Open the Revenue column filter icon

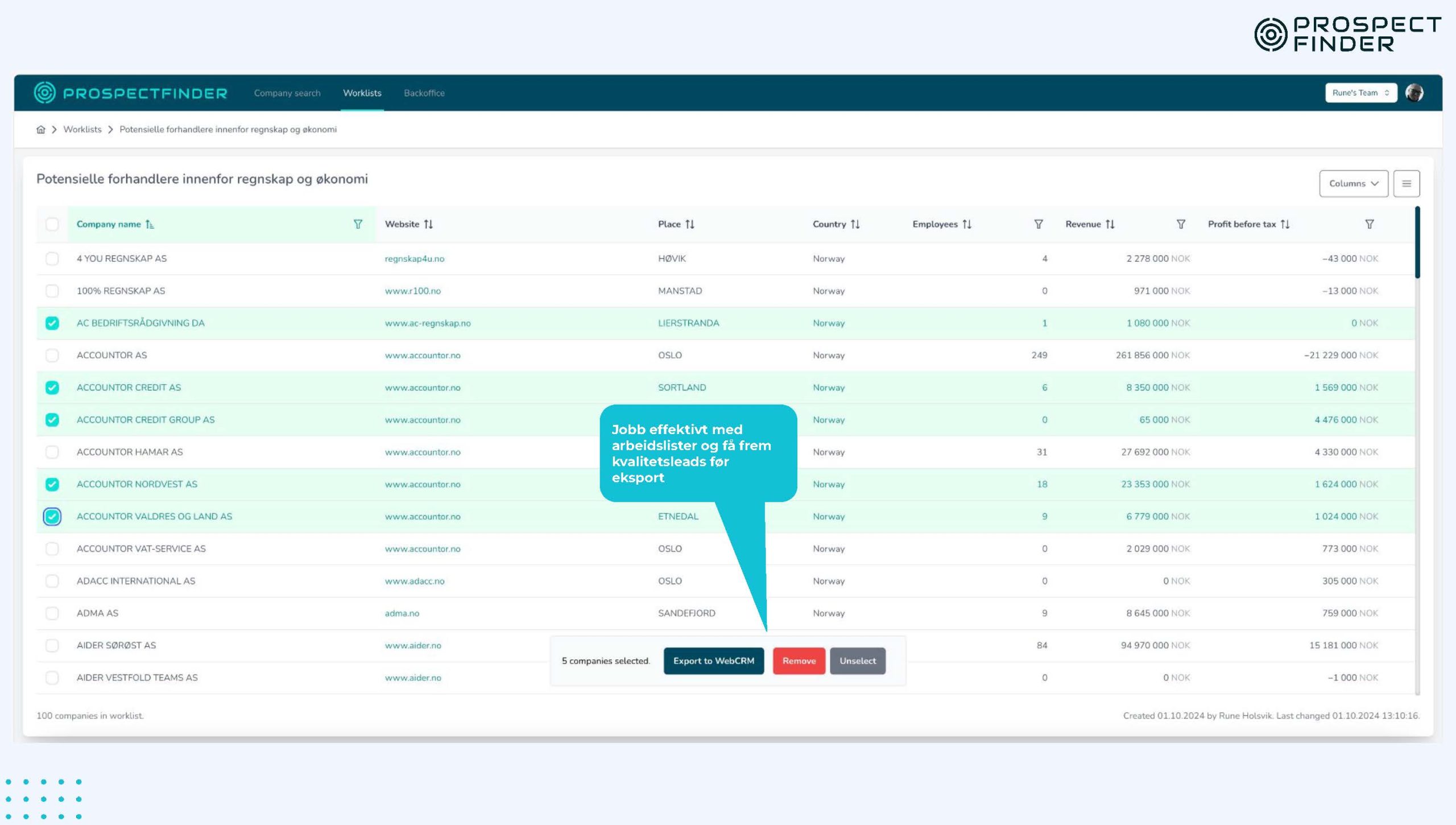click(1181, 224)
